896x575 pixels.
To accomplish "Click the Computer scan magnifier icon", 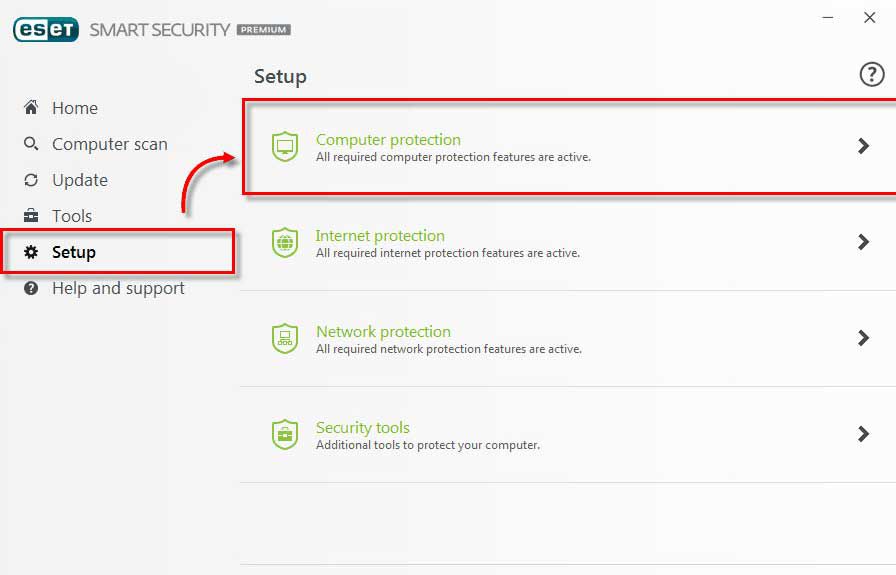I will pyautogui.click(x=31, y=144).
